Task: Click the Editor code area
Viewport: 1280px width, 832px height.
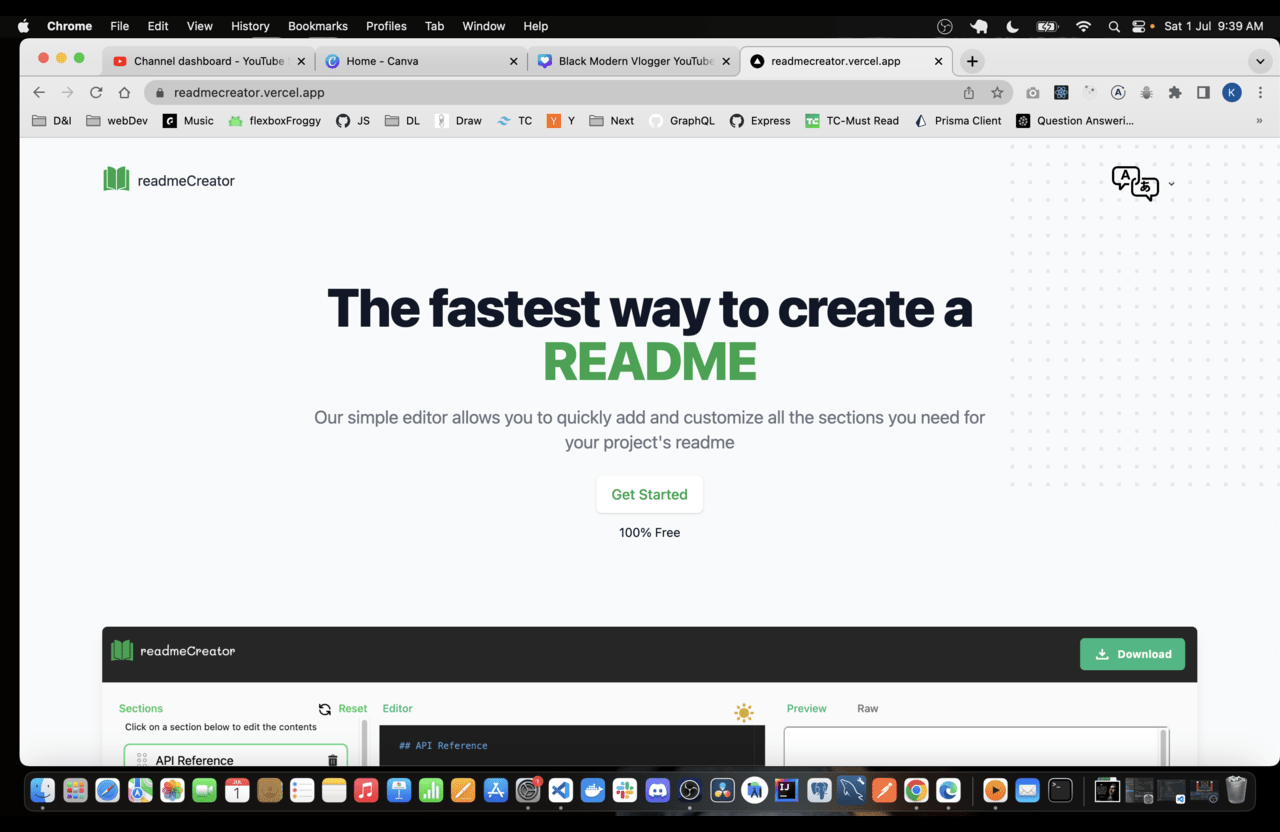Action: [x=572, y=746]
